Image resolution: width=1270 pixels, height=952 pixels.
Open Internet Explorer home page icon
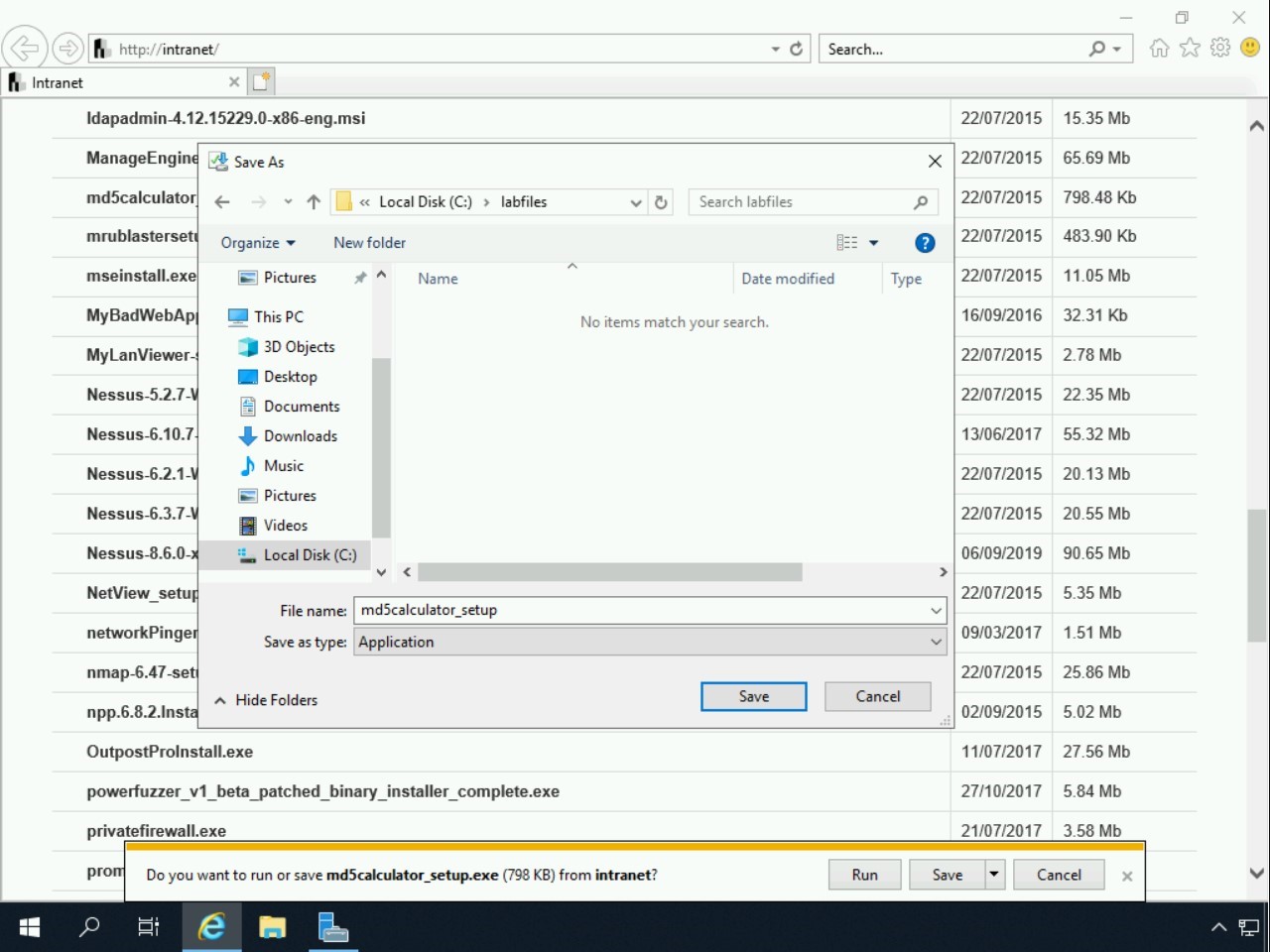tap(1159, 48)
